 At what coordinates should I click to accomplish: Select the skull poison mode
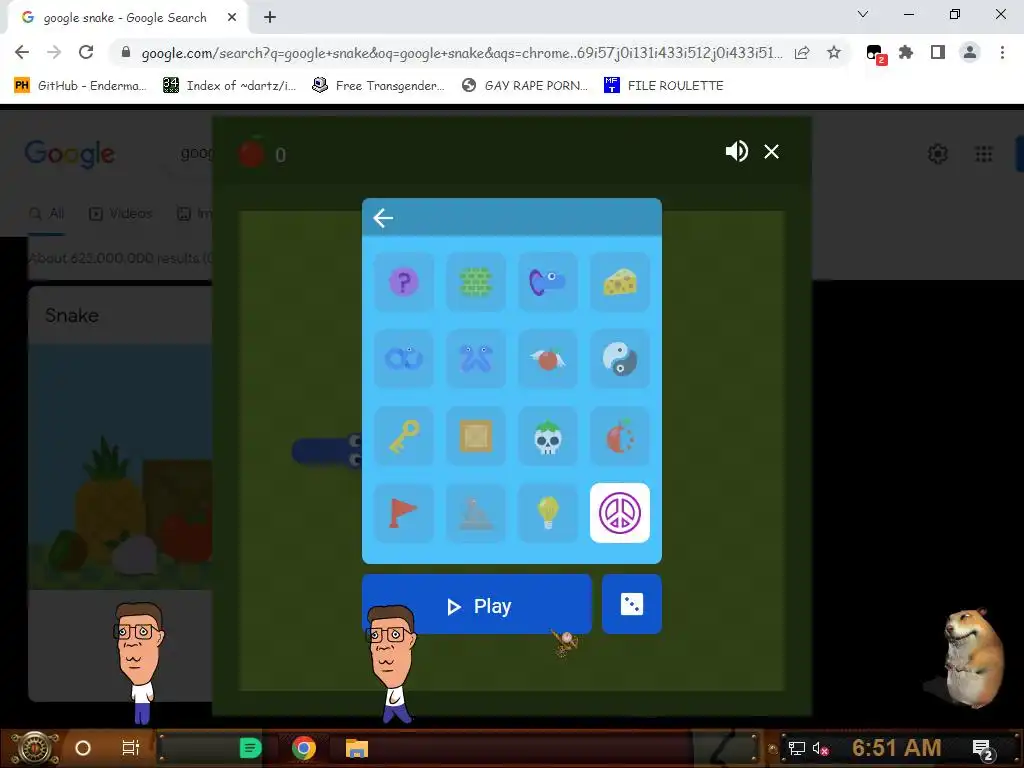coord(547,436)
